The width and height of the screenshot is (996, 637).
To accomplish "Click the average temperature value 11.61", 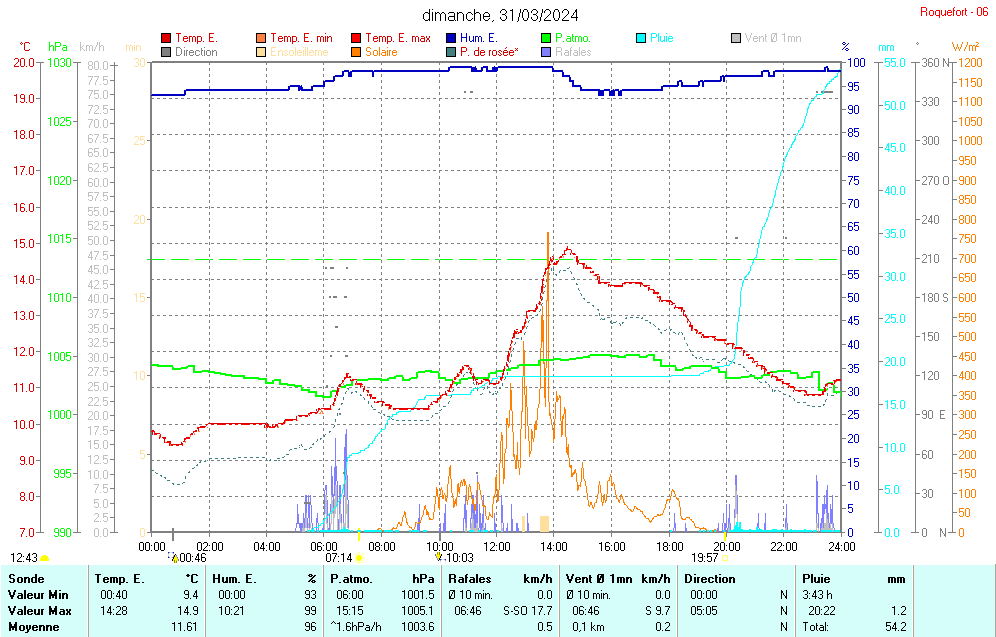I will pyautogui.click(x=185, y=627).
